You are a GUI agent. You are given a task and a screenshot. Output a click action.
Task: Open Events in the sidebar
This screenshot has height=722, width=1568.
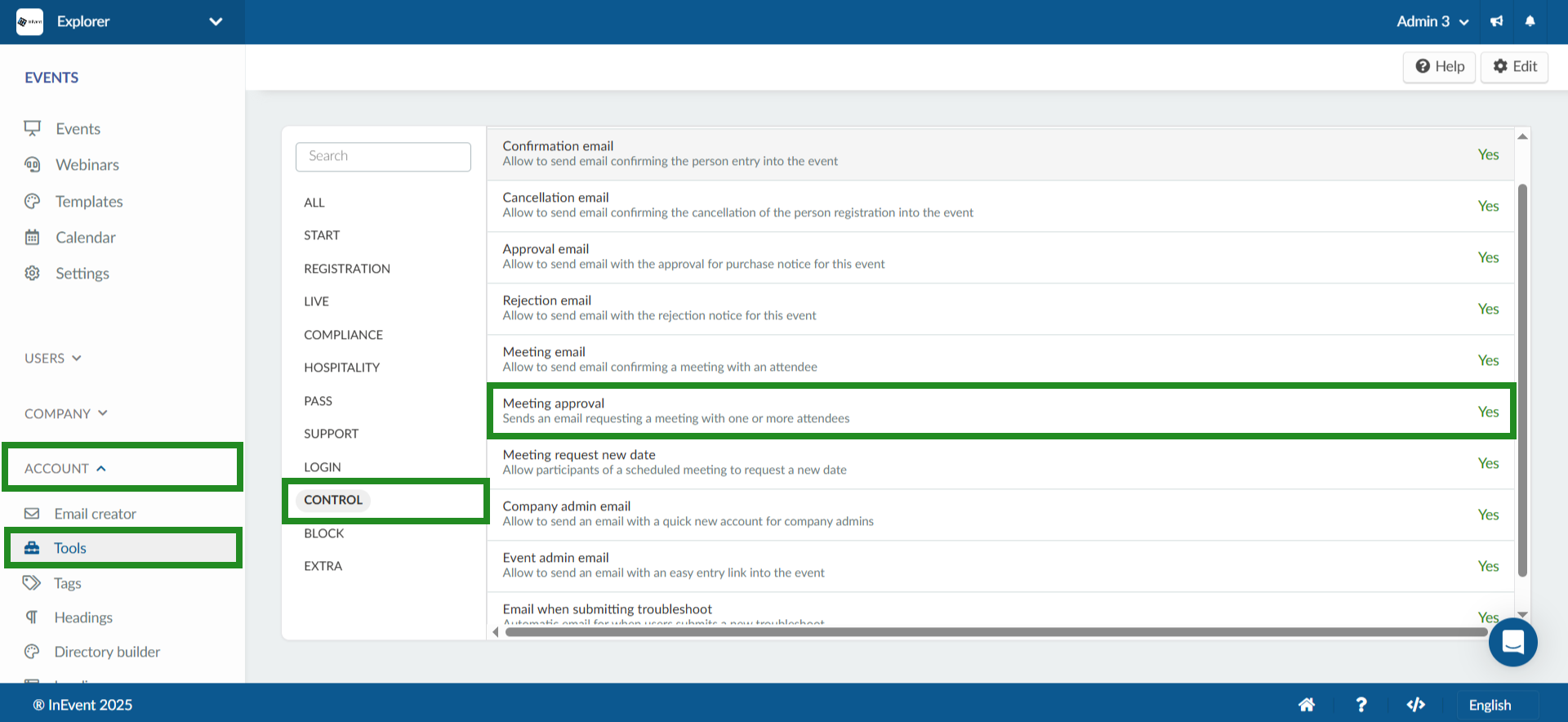click(x=78, y=129)
